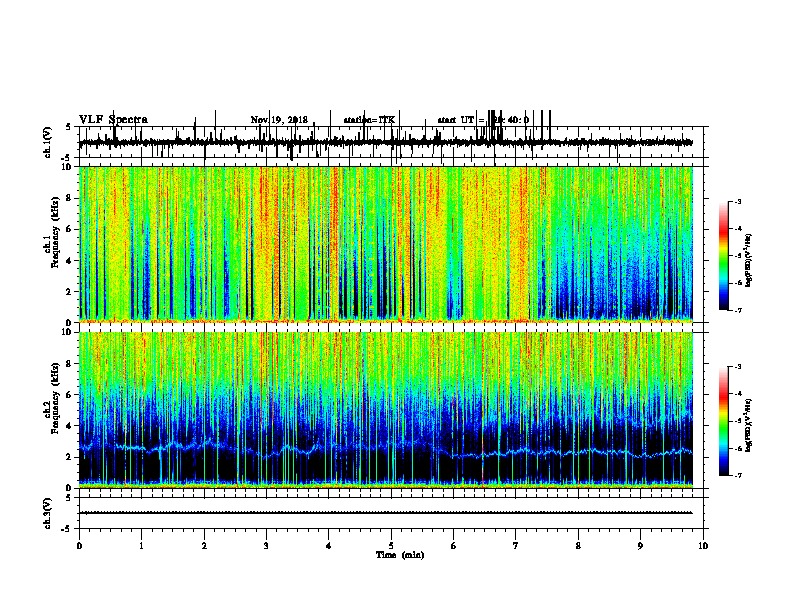Select the "start UT" header text

(x=457, y=120)
